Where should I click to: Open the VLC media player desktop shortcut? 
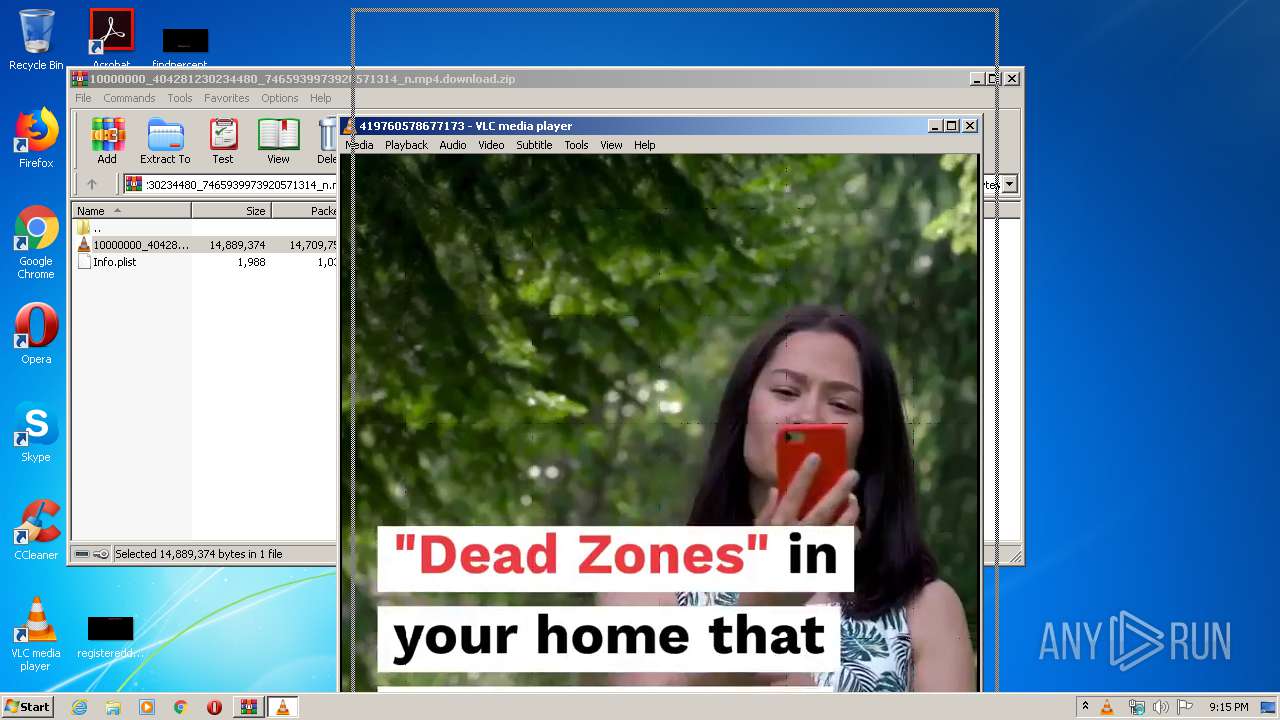coord(36,634)
